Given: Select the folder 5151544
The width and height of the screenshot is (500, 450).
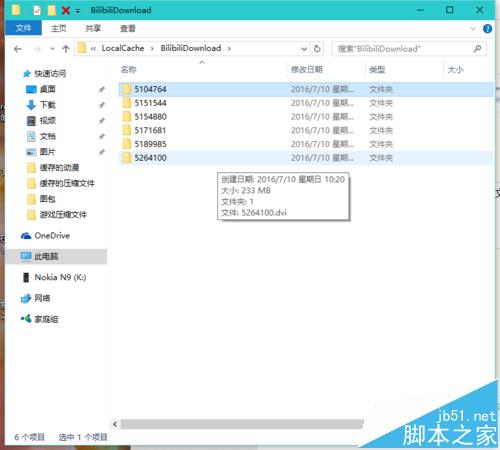Looking at the screenshot, I should point(306,103).
